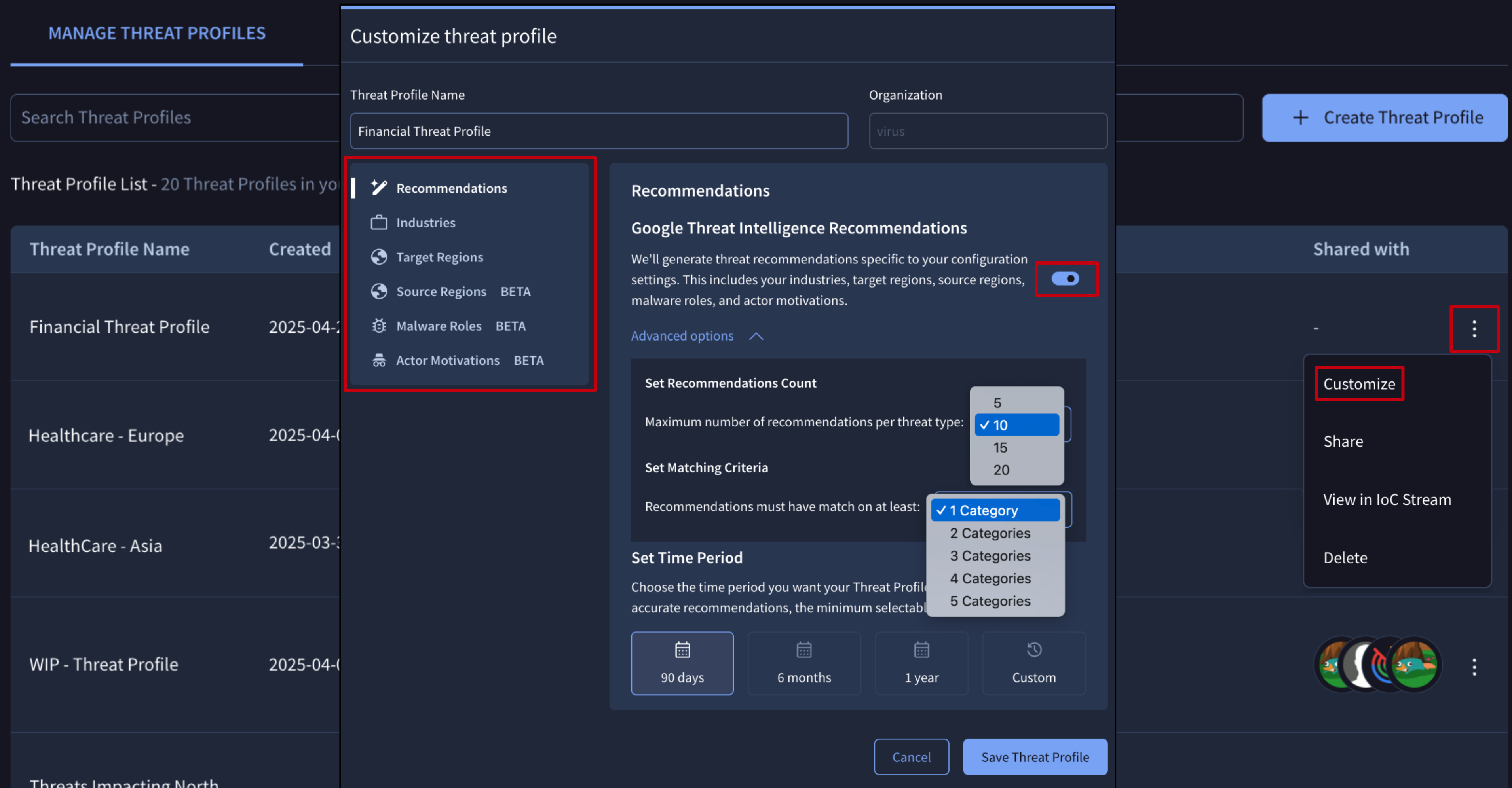Pick 15 in recommendations count dropdown

click(1000, 448)
